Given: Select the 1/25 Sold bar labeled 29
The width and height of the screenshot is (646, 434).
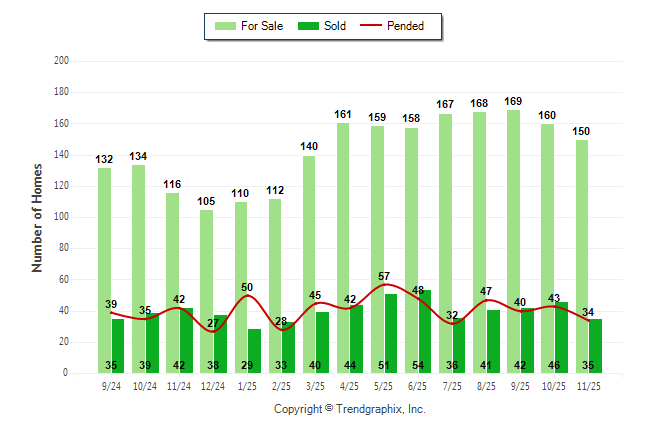Looking at the screenshot, I should point(254,352).
